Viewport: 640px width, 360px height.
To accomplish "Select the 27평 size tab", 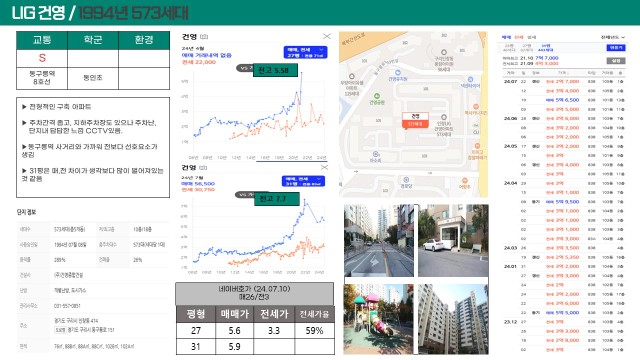I will 527,48.
